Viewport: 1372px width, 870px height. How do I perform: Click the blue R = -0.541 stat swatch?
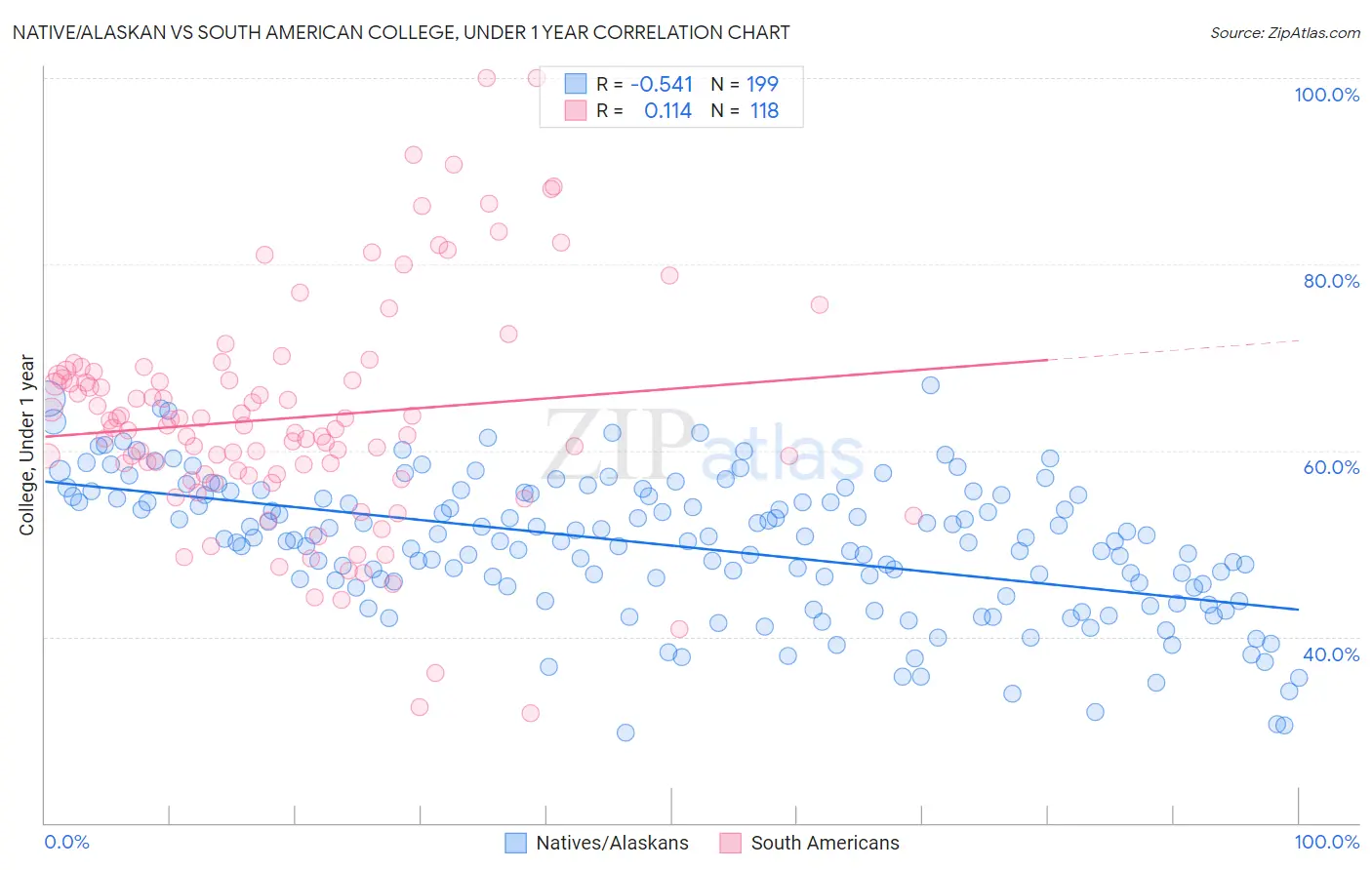click(576, 84)
